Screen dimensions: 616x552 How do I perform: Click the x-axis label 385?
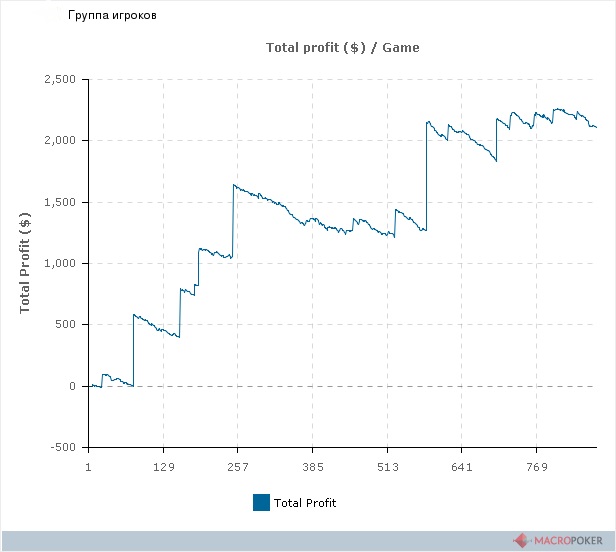point(313,467)
